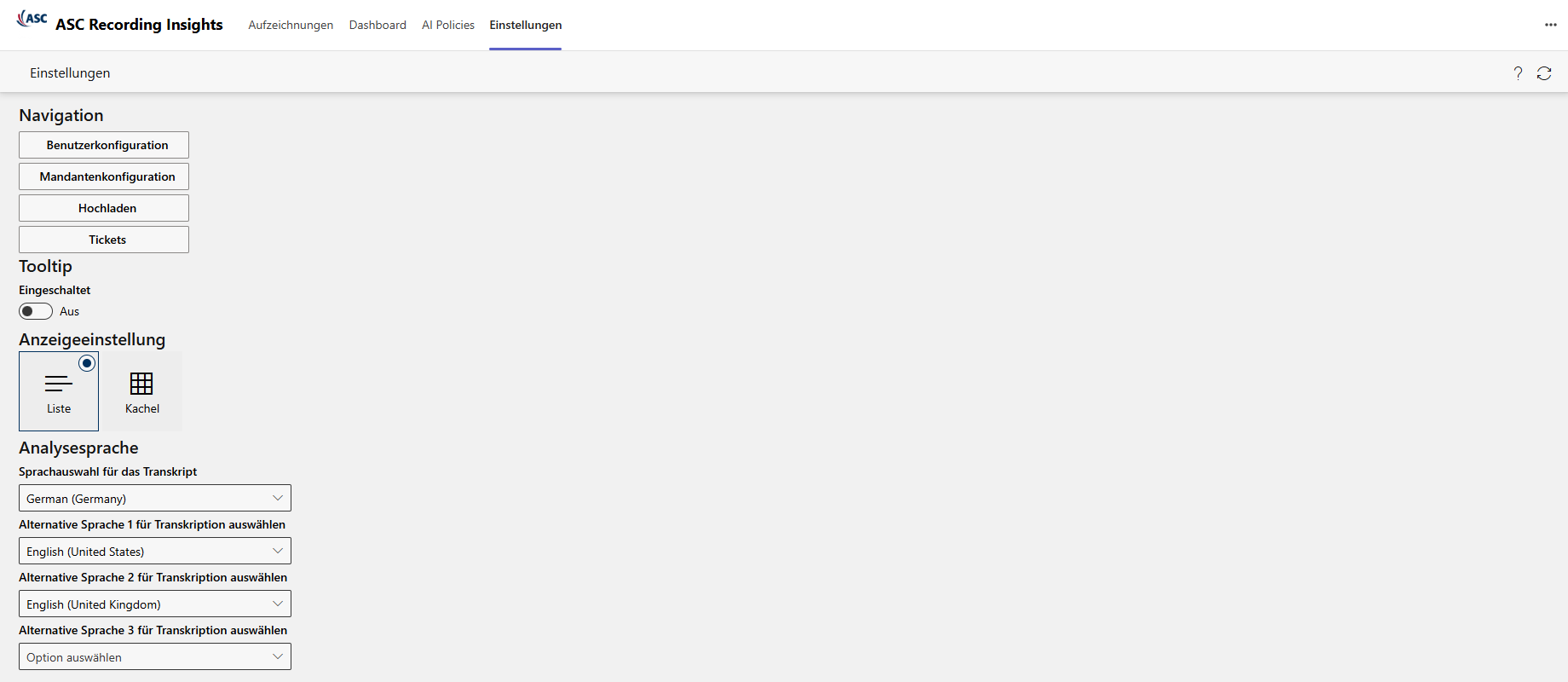The width and height of the screenshot is (1568, 682).
Task: Open Alternative Sprache 3 Option auswählen dropdown
Action: 154,657
